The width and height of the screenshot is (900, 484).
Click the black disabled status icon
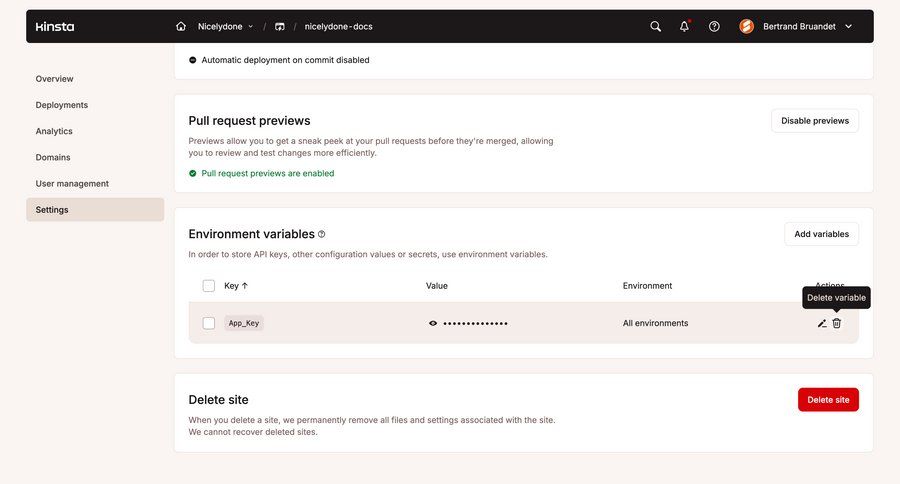tap(193, 60)
